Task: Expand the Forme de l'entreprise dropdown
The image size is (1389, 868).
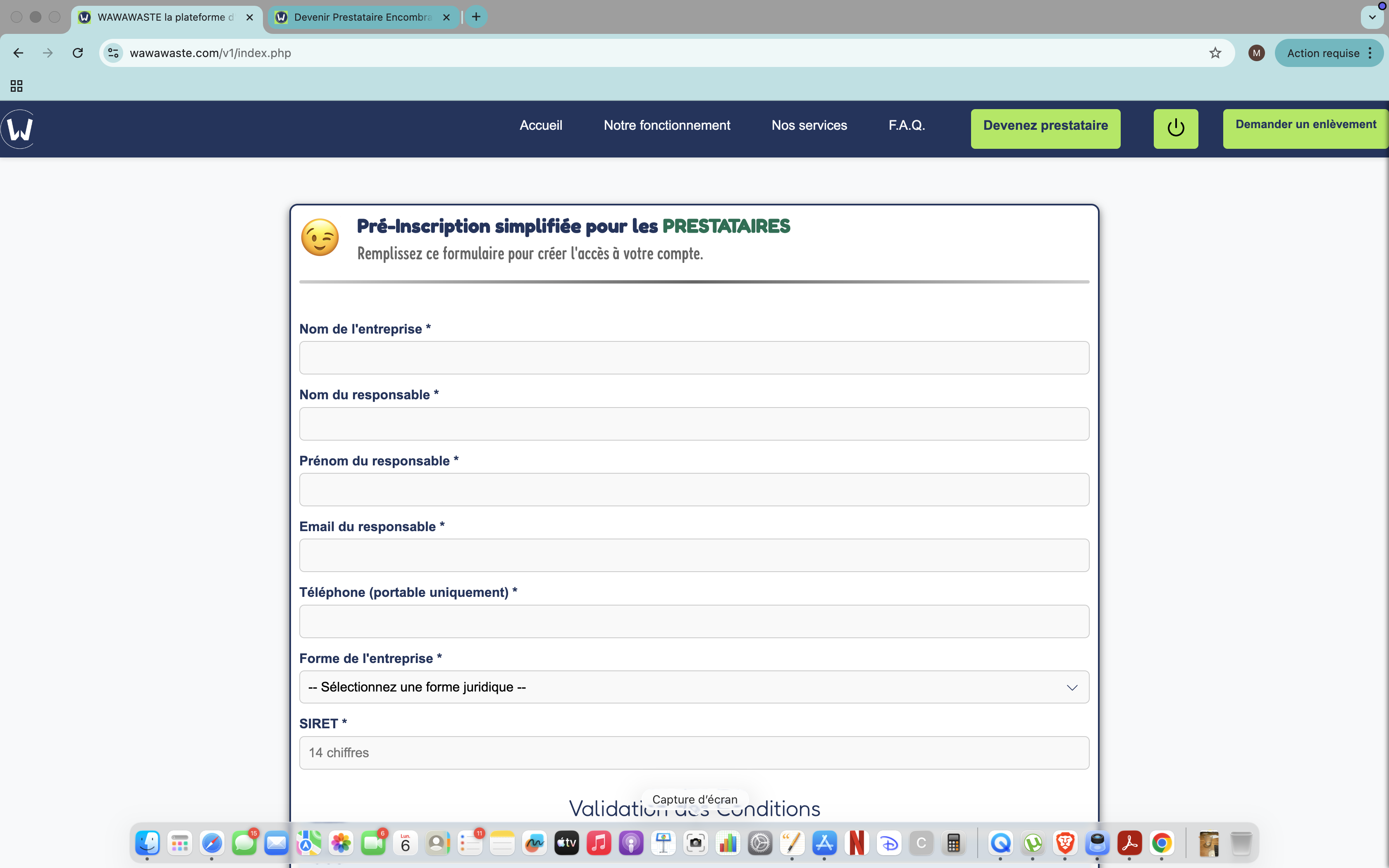Action: click(x=693, y=687)
